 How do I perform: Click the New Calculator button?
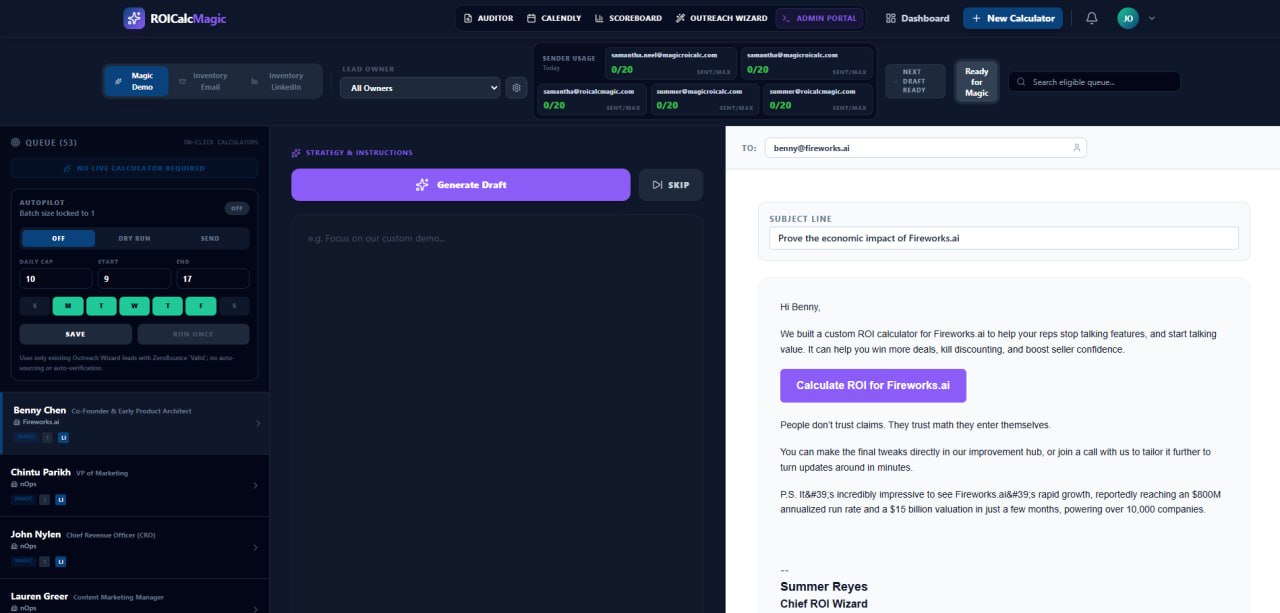1013,18
